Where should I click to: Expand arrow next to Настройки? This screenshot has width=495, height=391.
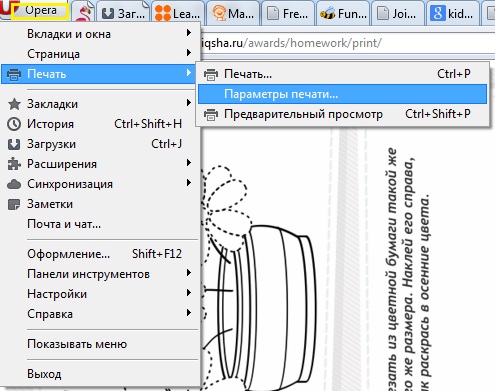(x=189, y=293)
